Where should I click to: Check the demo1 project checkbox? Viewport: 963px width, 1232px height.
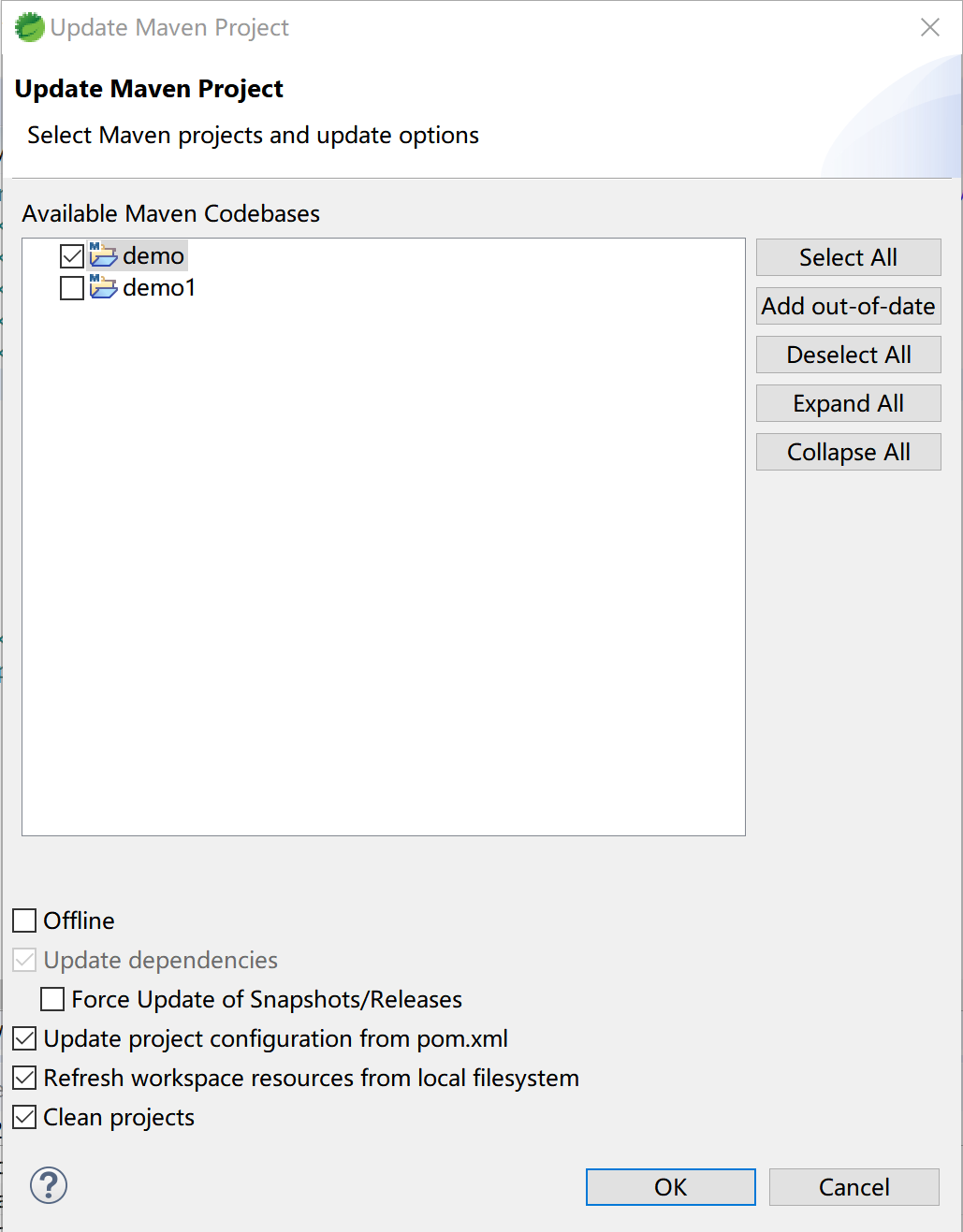point(72,287)
